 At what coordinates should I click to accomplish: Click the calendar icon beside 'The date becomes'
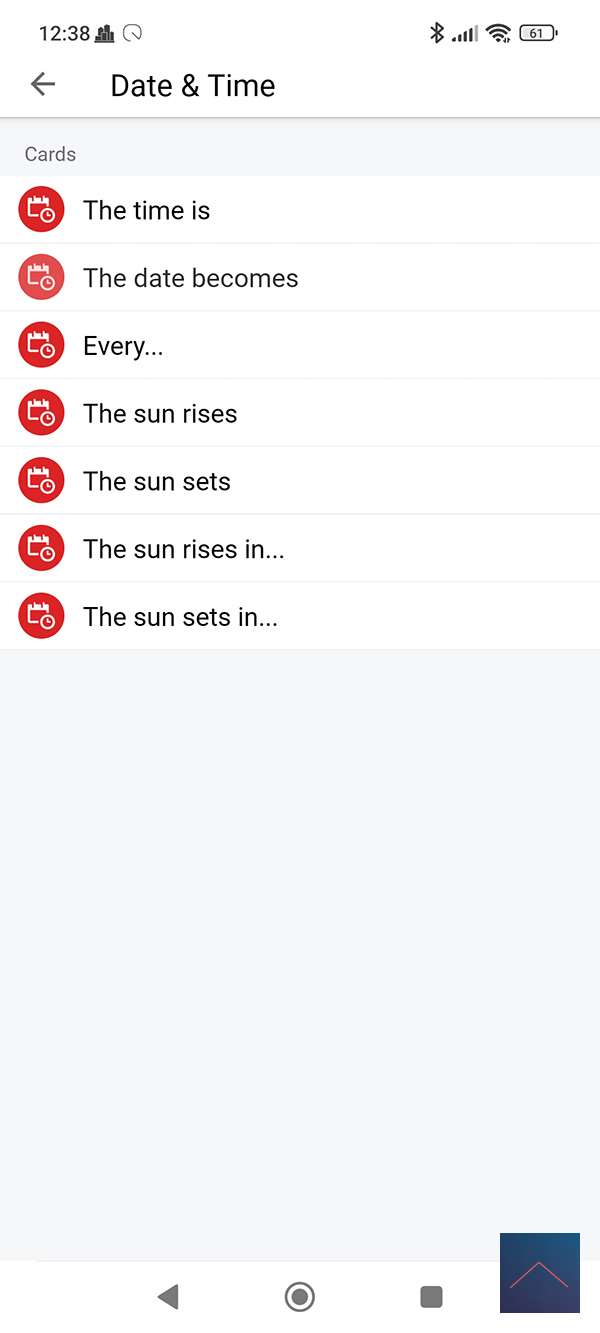coord(41,278)
